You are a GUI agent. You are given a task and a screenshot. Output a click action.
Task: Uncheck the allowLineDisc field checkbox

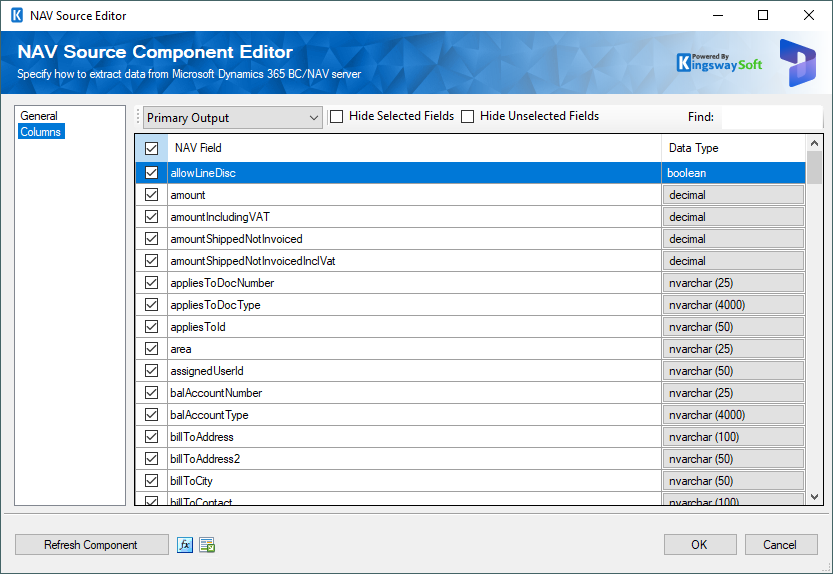click(x=151, y=173)
